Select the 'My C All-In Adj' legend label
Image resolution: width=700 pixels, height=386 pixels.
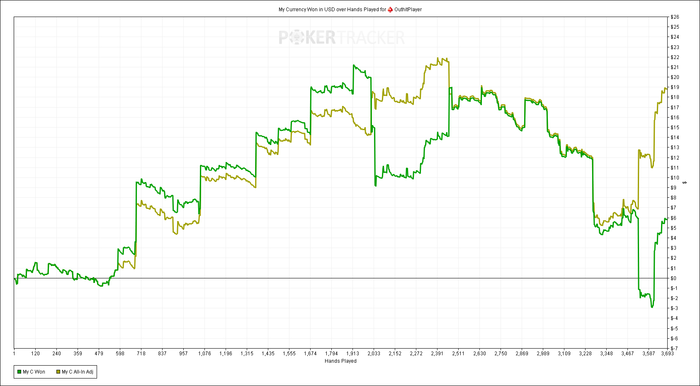click(78, 371)
